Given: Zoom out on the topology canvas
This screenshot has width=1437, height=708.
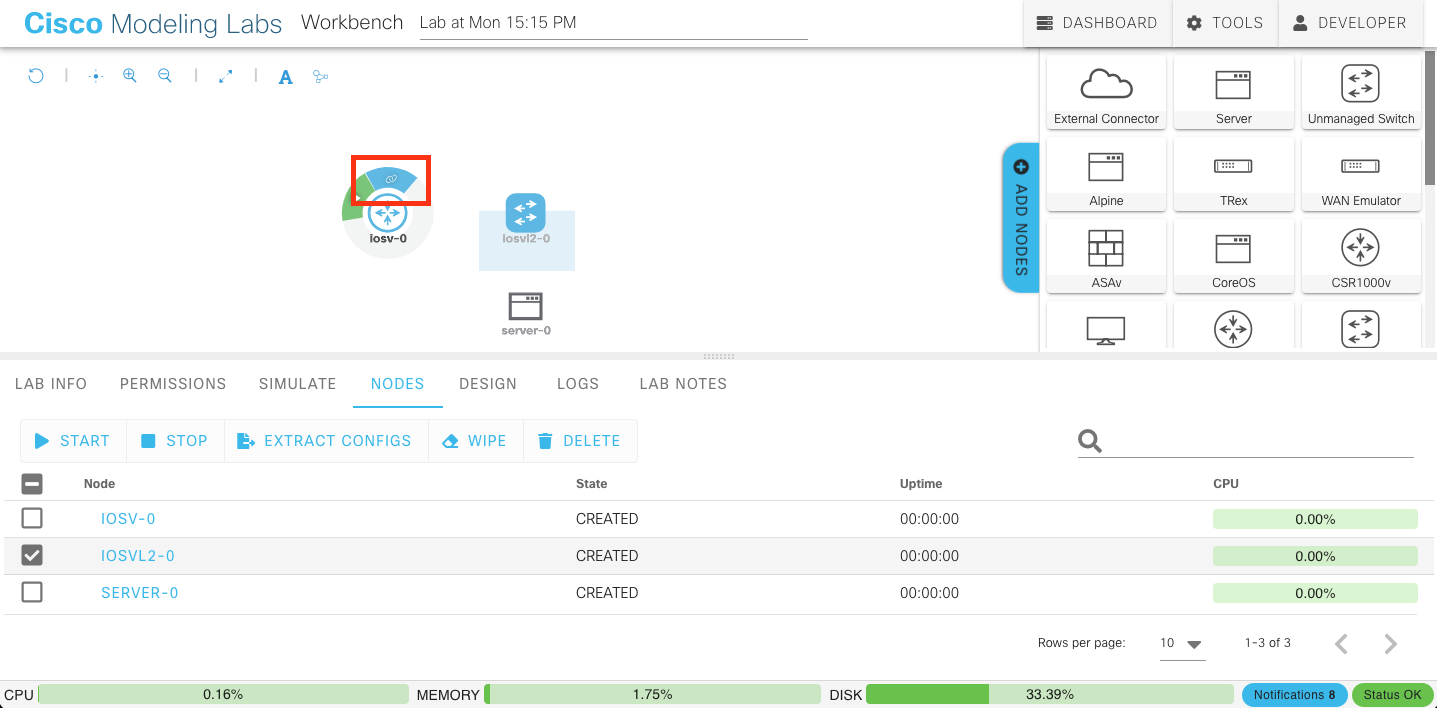Looking at the screenshot, I should click(x=165, y=76).
